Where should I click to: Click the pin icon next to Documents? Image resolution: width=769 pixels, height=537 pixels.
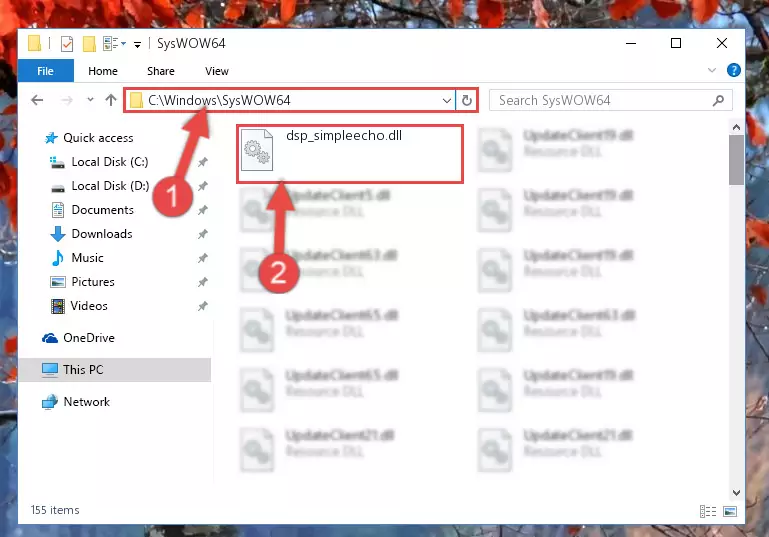point(203,210)
